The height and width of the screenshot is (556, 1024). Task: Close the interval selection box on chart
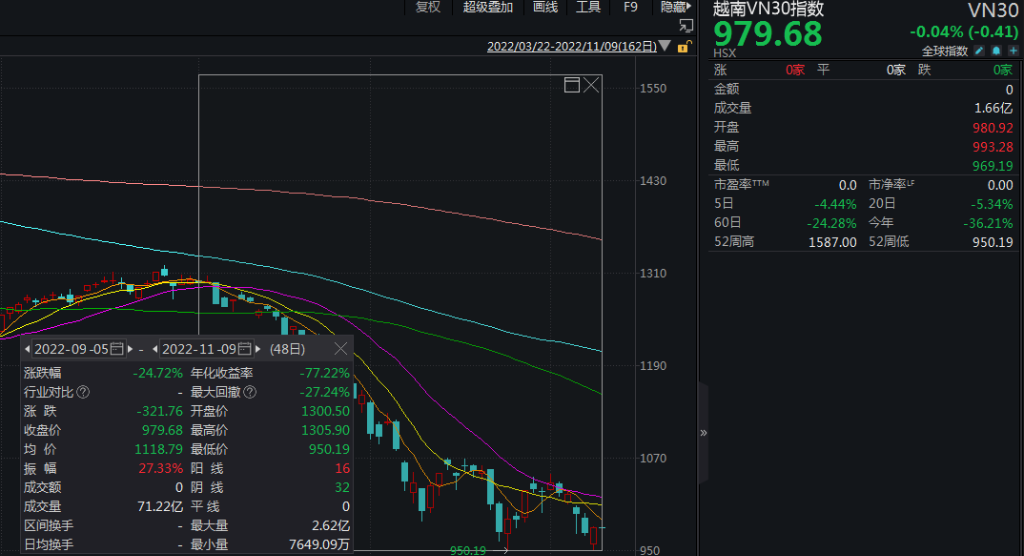coord(591,85)
